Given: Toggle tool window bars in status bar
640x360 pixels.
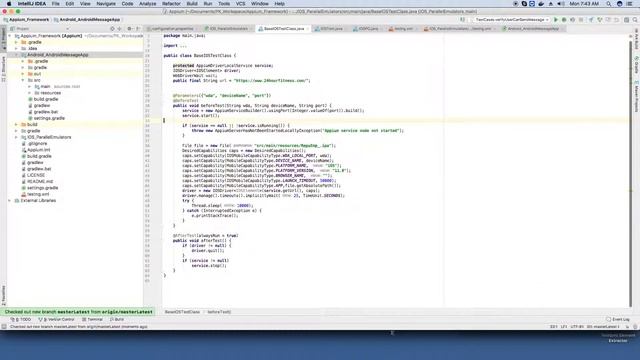Looking at the screenshot, I should [4, 327].
